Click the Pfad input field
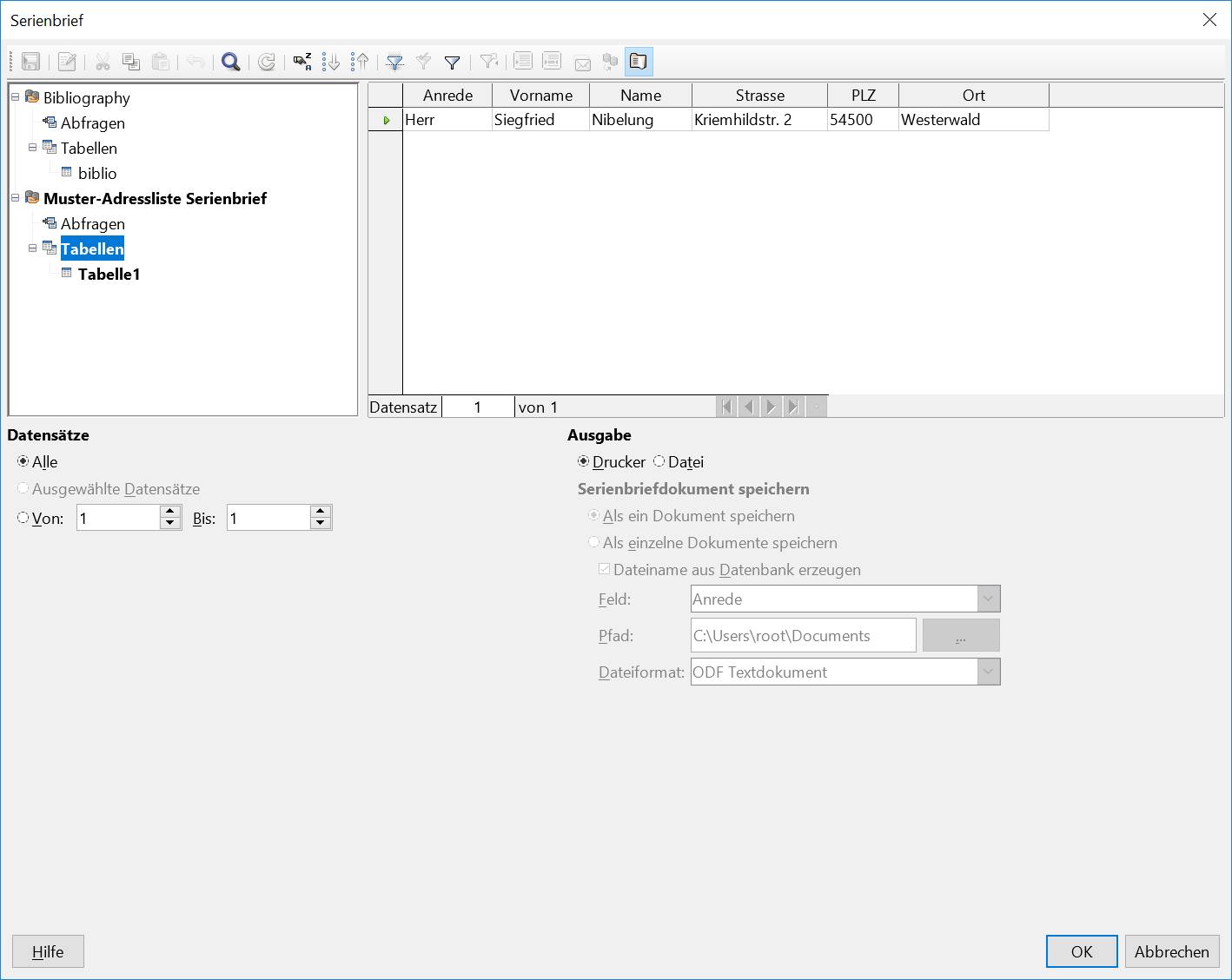 [x=804, y=635]
